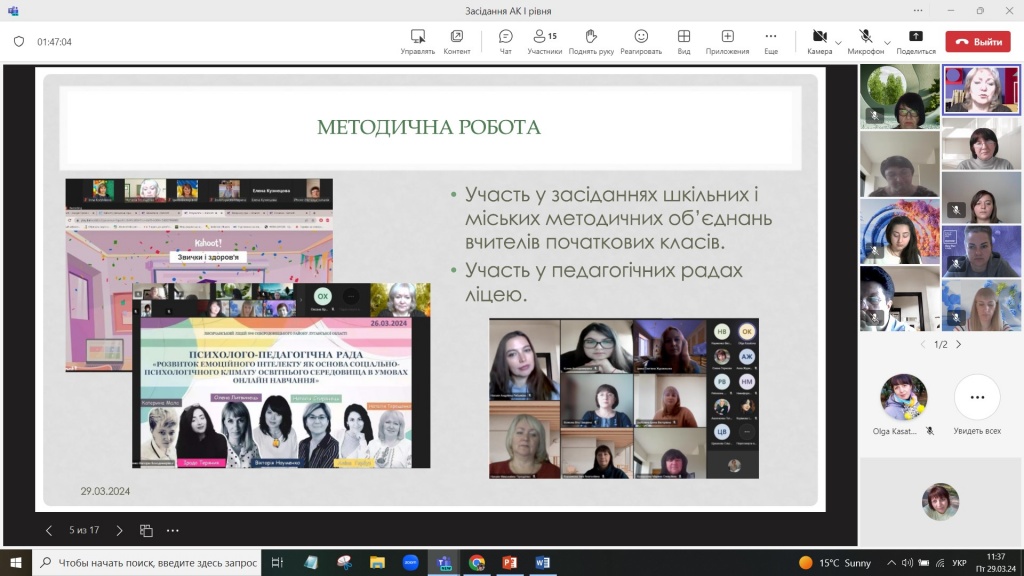Click the shield icon beside the timer
Screen dimensions: 1024x576
click(19, 42)
